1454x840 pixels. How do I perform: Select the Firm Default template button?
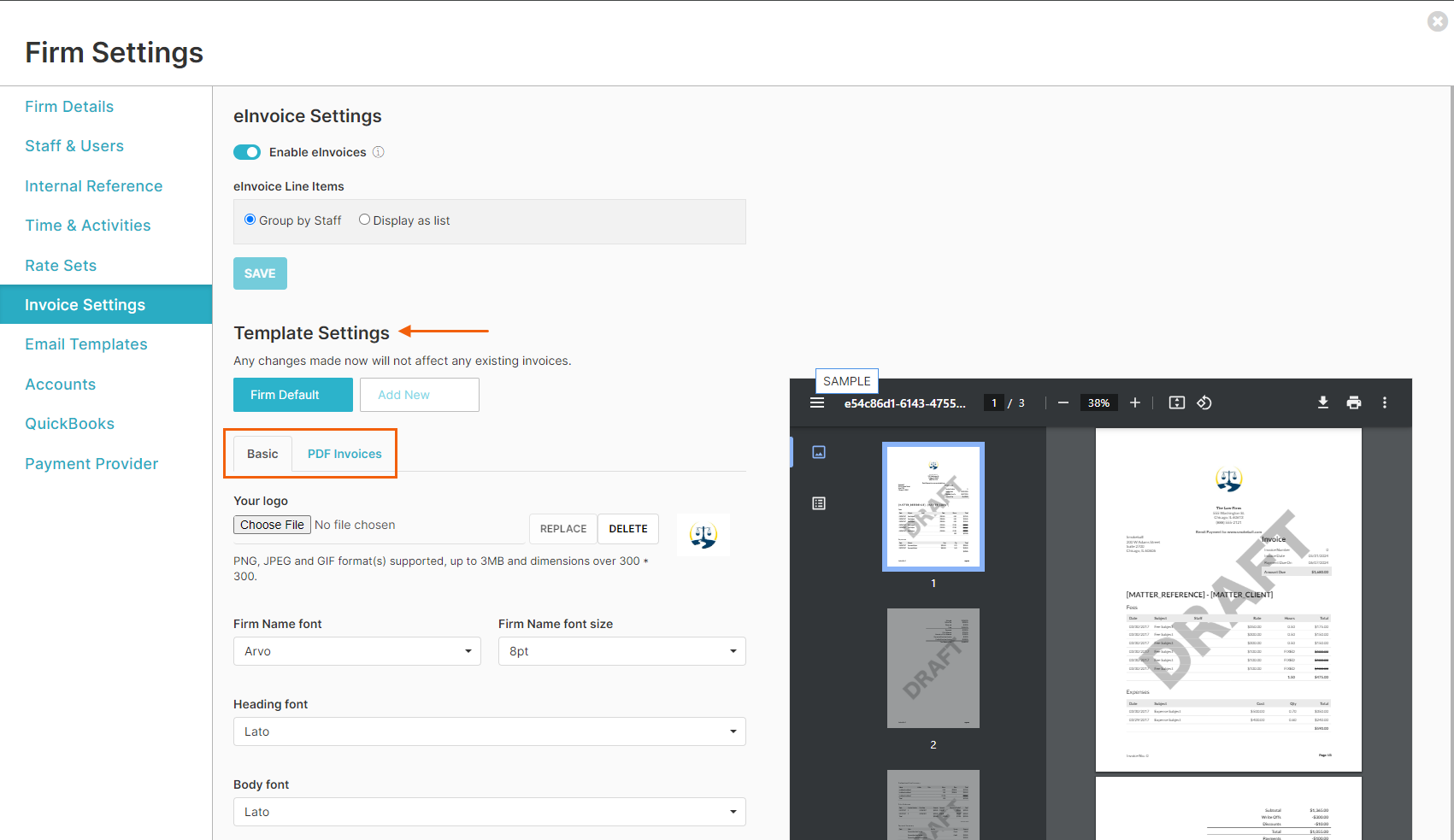click(293, 395)
